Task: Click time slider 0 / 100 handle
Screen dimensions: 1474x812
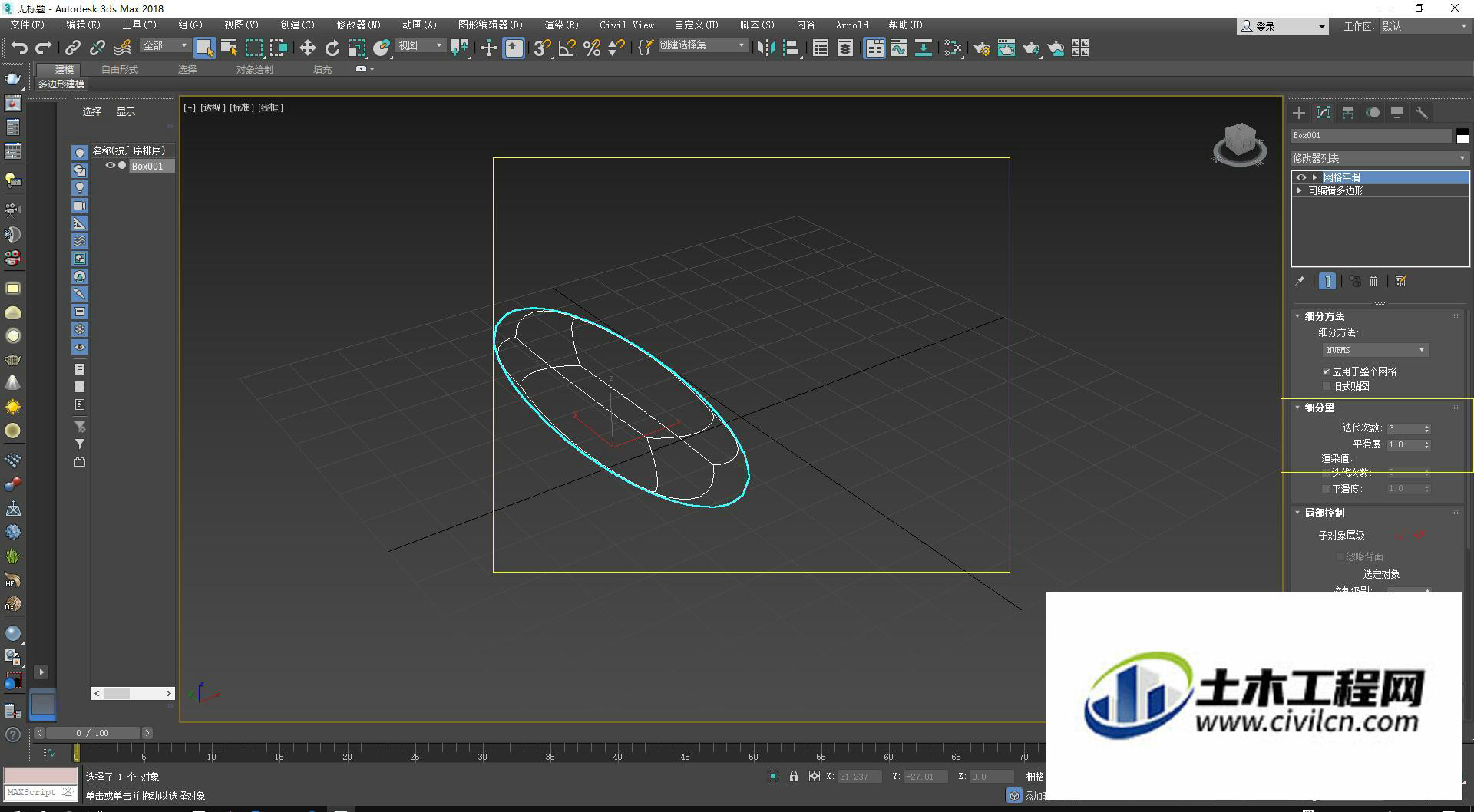Action: [92, 733]
